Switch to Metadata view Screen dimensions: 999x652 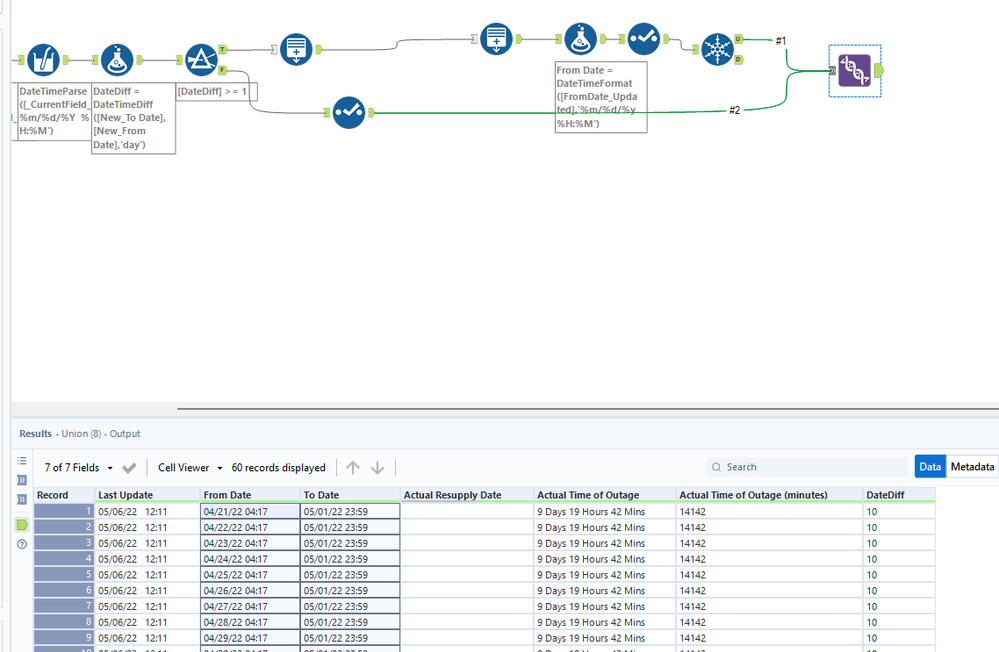[972, 467]
